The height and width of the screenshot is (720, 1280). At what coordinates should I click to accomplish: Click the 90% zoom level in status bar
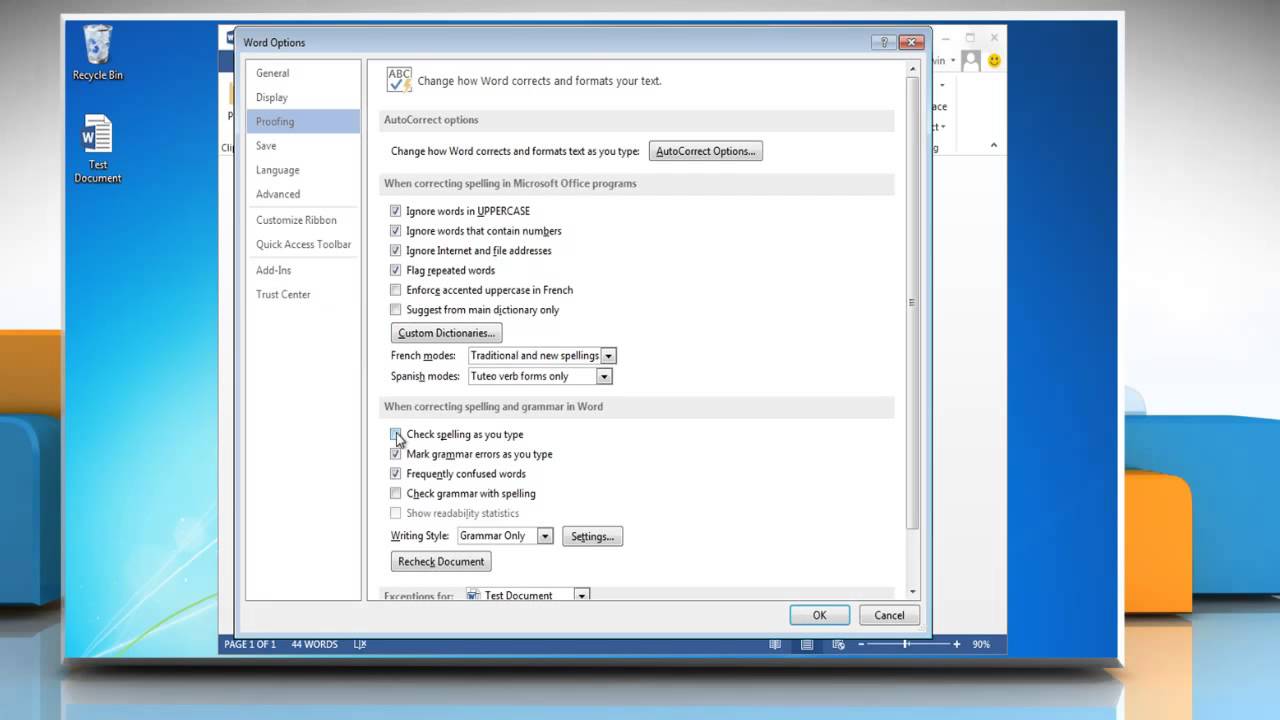pyautogui.click(x=981, y=645)
